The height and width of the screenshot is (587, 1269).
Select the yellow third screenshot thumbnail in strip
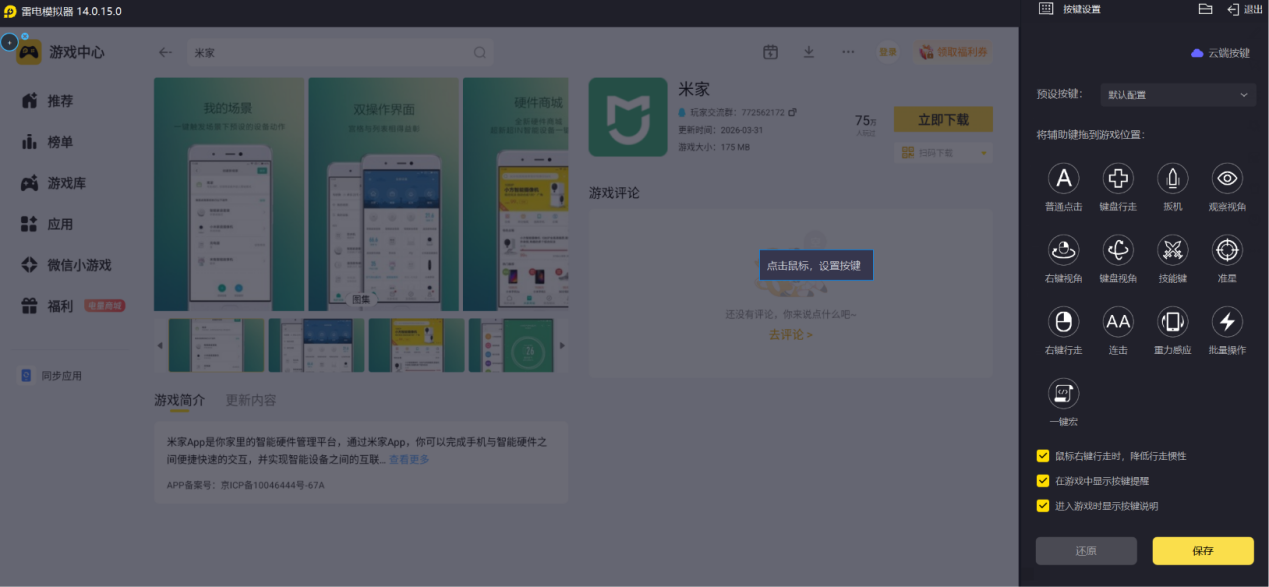(416, 346)
